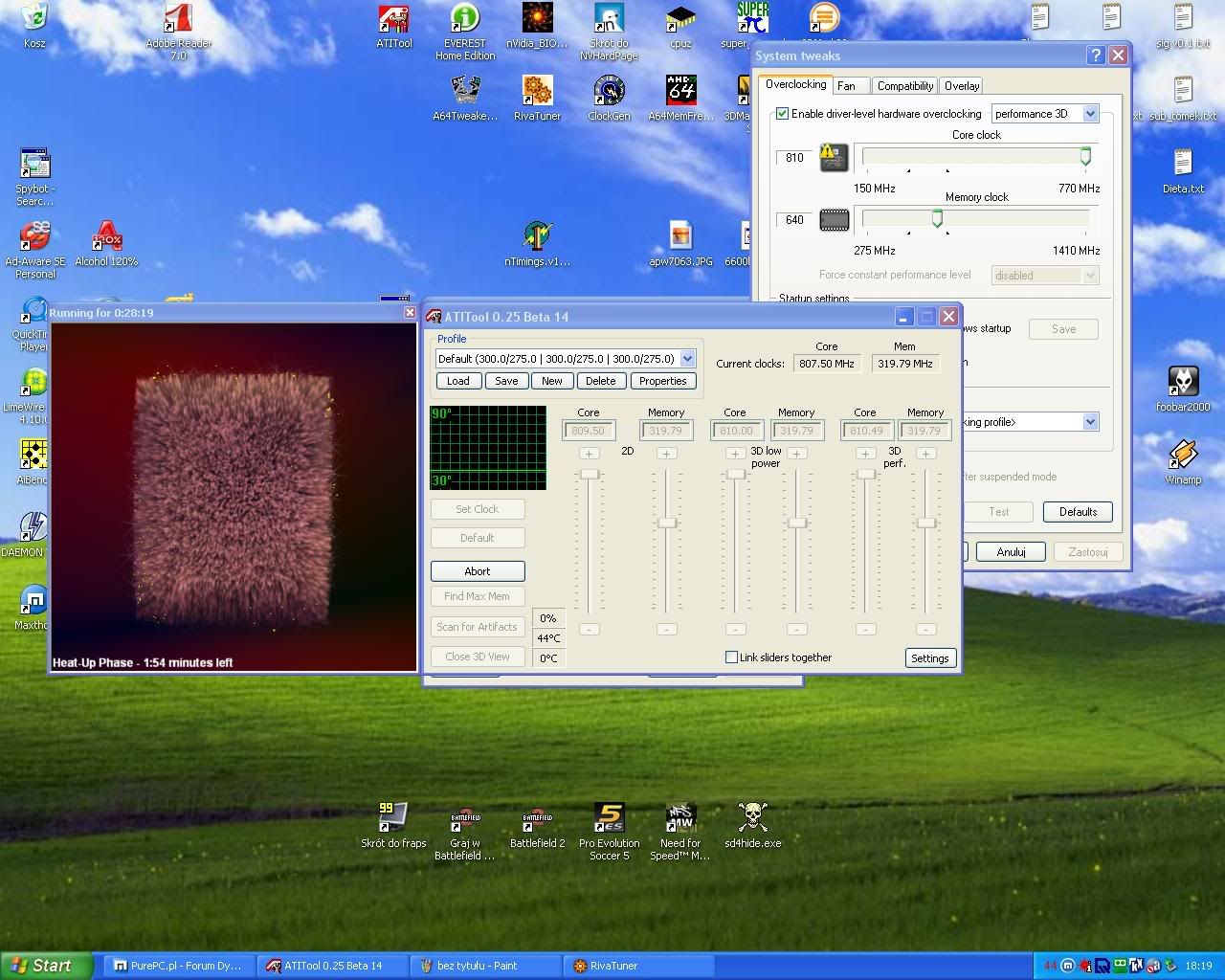
Task: Click the temperature graph in ATITool
Action: [x=488, y=447]
